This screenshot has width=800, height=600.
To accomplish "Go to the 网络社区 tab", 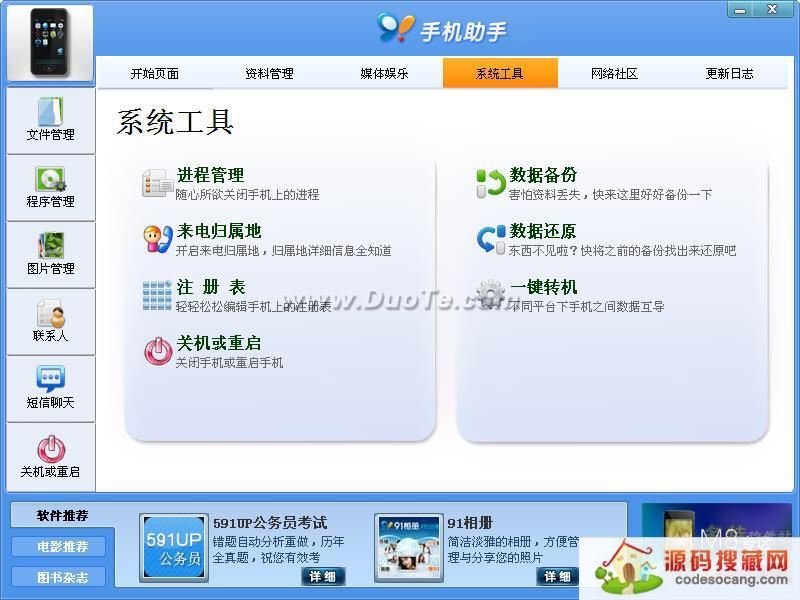I will (x=614, y=74).
